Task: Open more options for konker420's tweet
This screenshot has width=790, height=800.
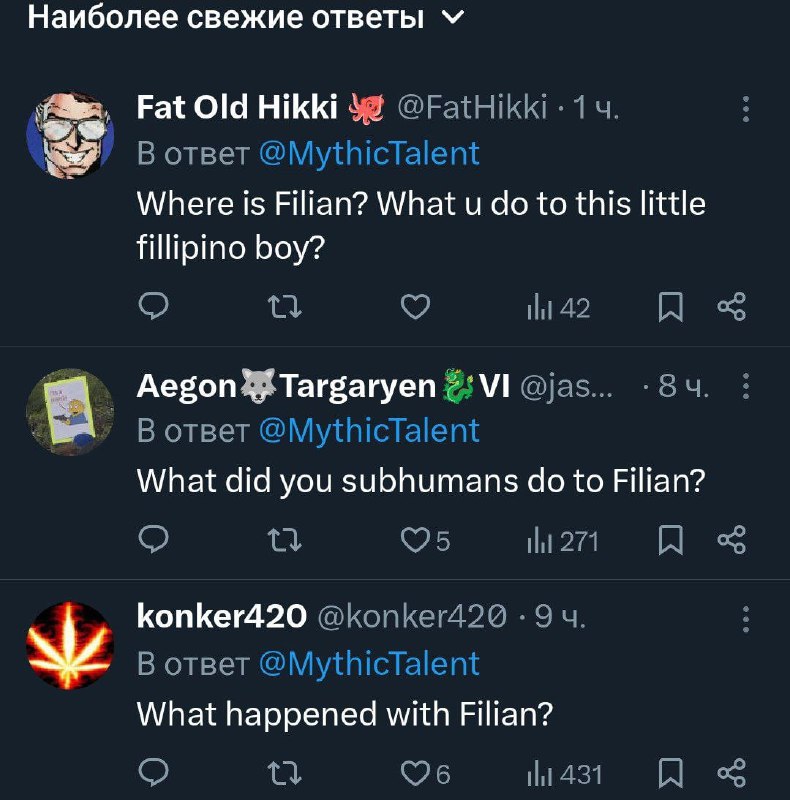Action: [x=745, y=619]
